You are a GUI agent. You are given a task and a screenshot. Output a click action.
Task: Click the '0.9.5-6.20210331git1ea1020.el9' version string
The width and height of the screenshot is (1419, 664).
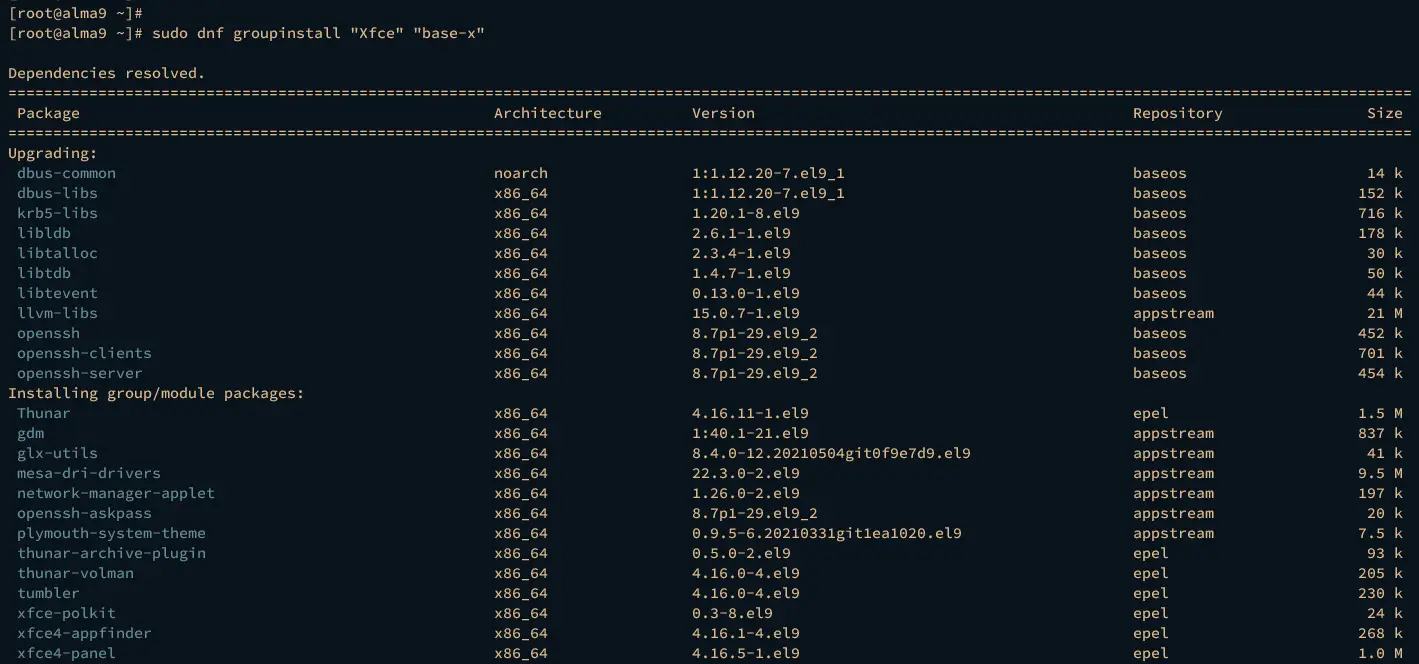[x=827, y=533]
